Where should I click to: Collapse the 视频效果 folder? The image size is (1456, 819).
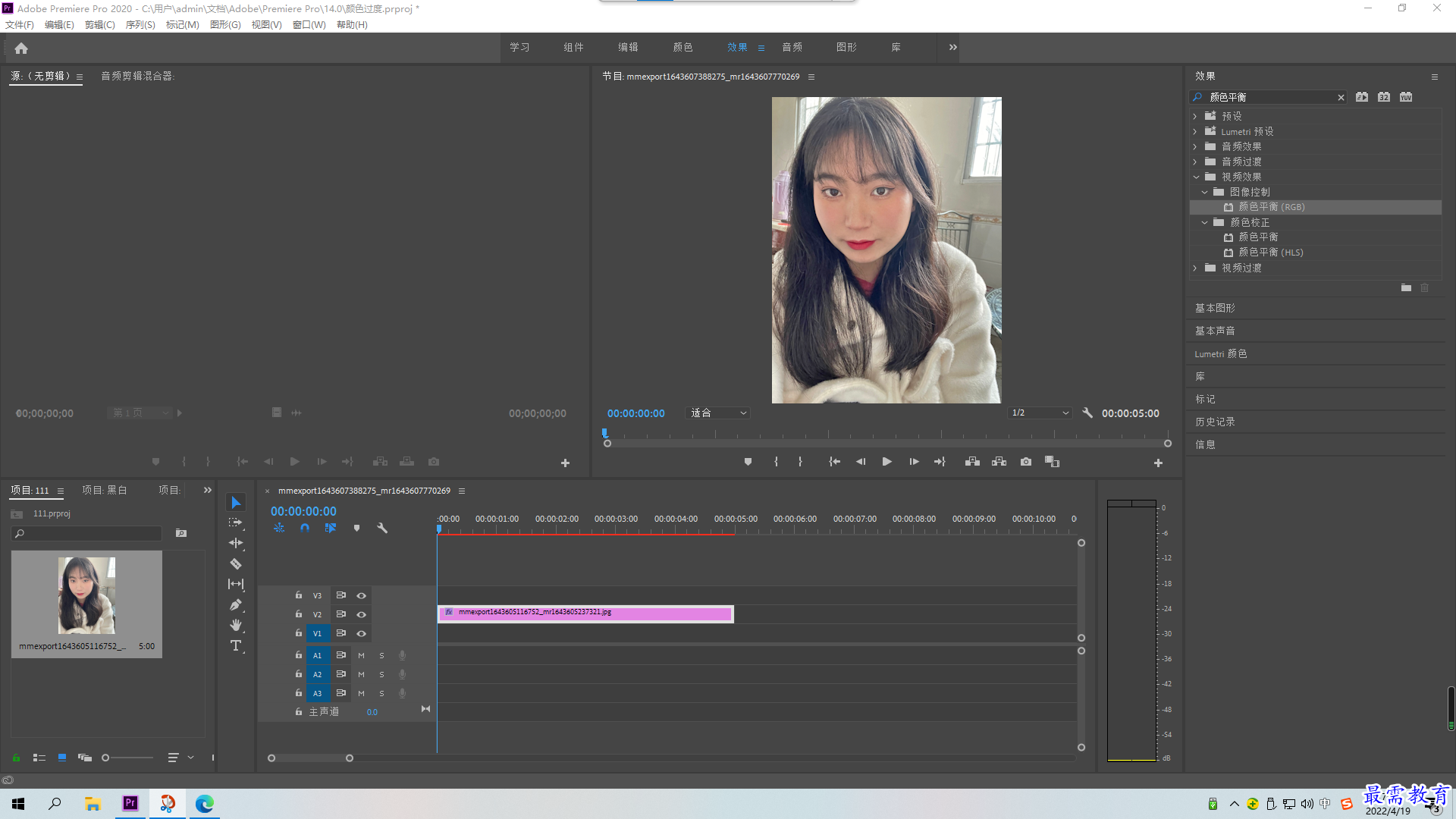coord(1196,177)
